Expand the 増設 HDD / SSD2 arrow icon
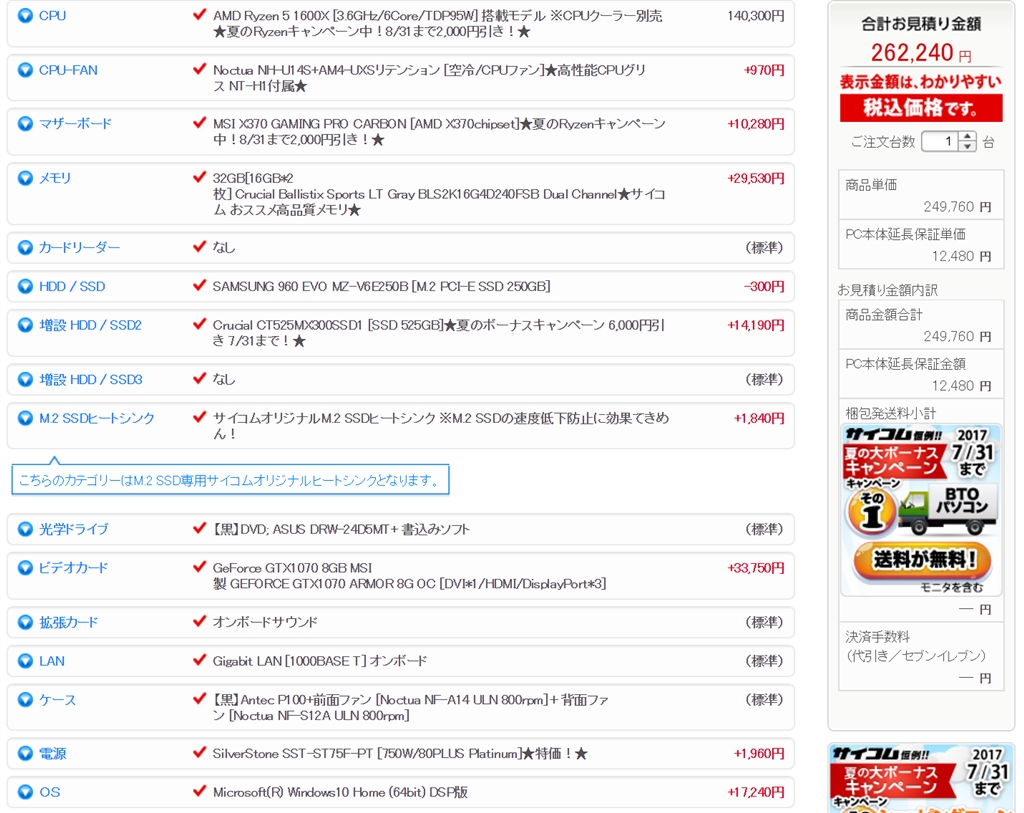Screen dimensions: 1024x813 point(25,325)
